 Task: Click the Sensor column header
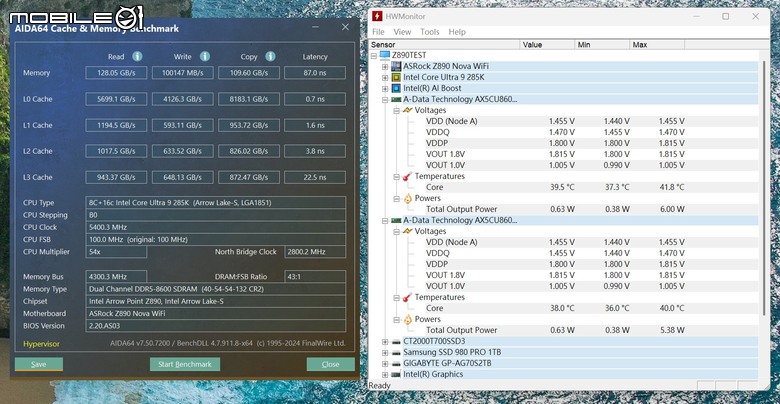pos(444,45)
